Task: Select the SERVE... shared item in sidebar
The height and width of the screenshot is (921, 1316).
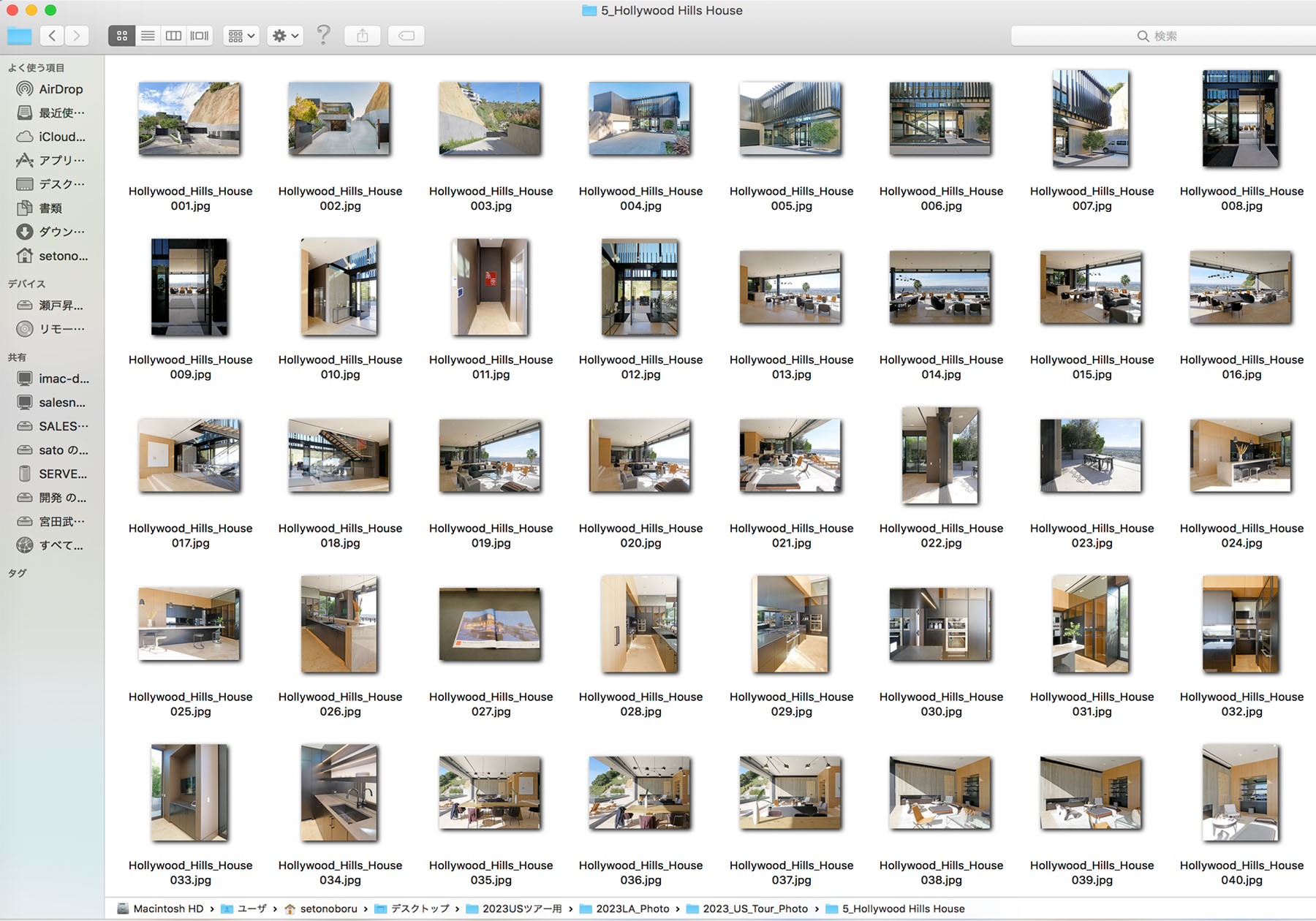Action: [62, 474]
